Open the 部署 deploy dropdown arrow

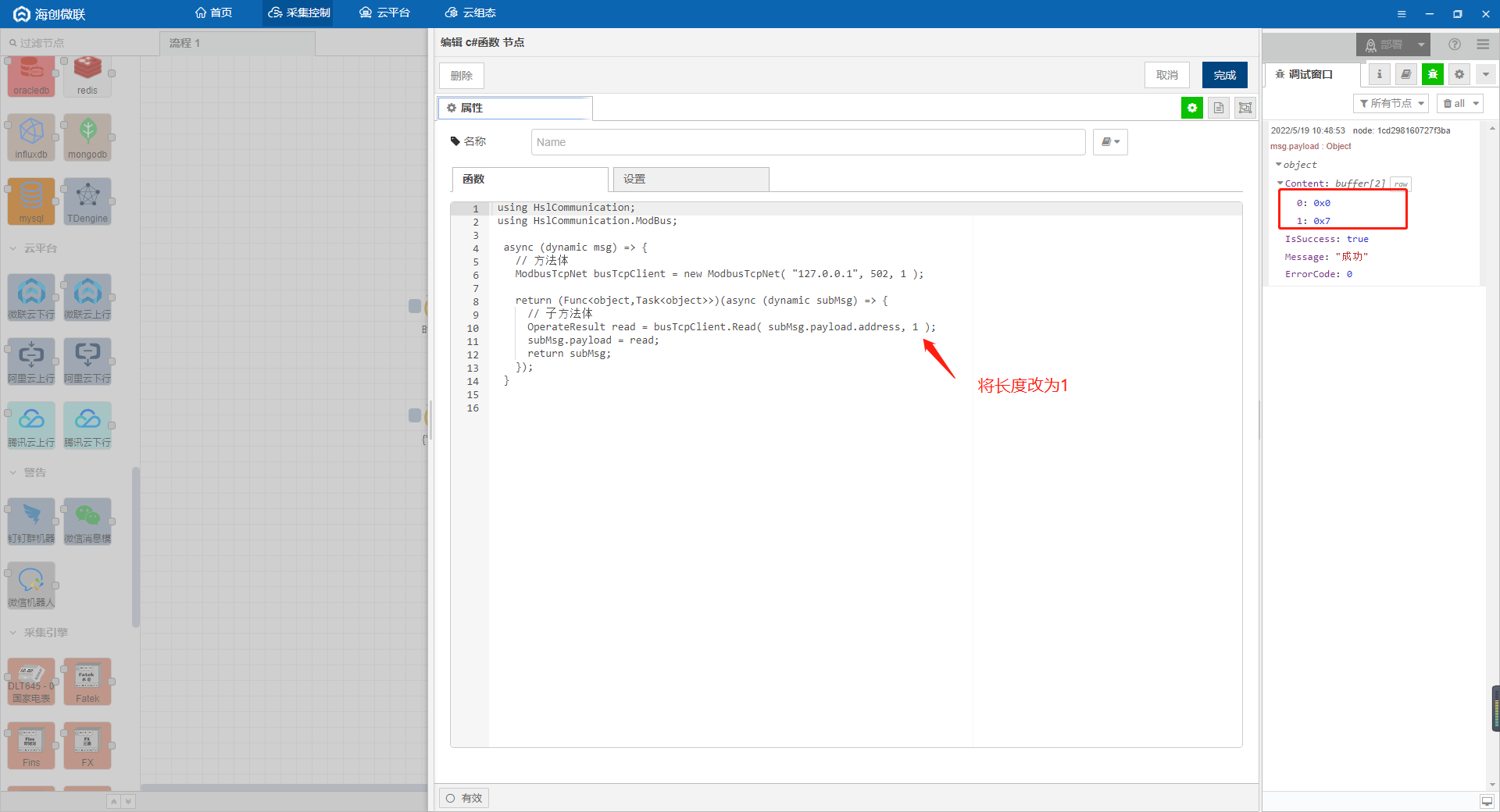(1421, 45)
